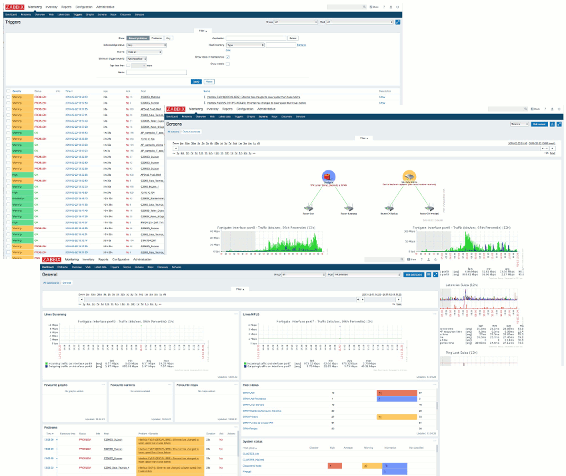Open the Group dropdown in Dashboard window
Image resolution: width=566 pixels, height=476 pixels.
coord(303,275)
